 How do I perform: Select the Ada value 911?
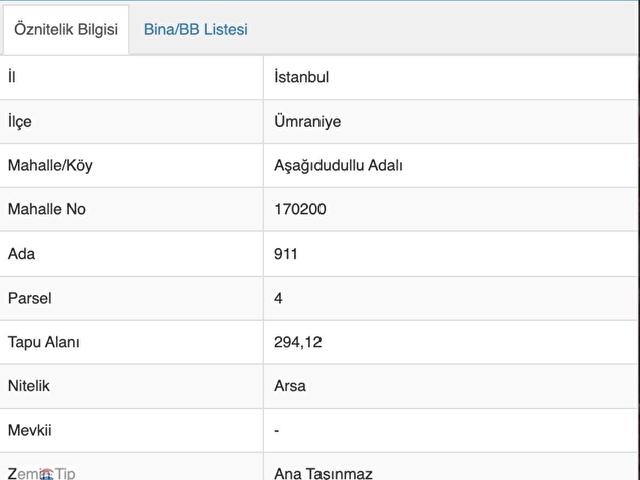tap(286, 254)
